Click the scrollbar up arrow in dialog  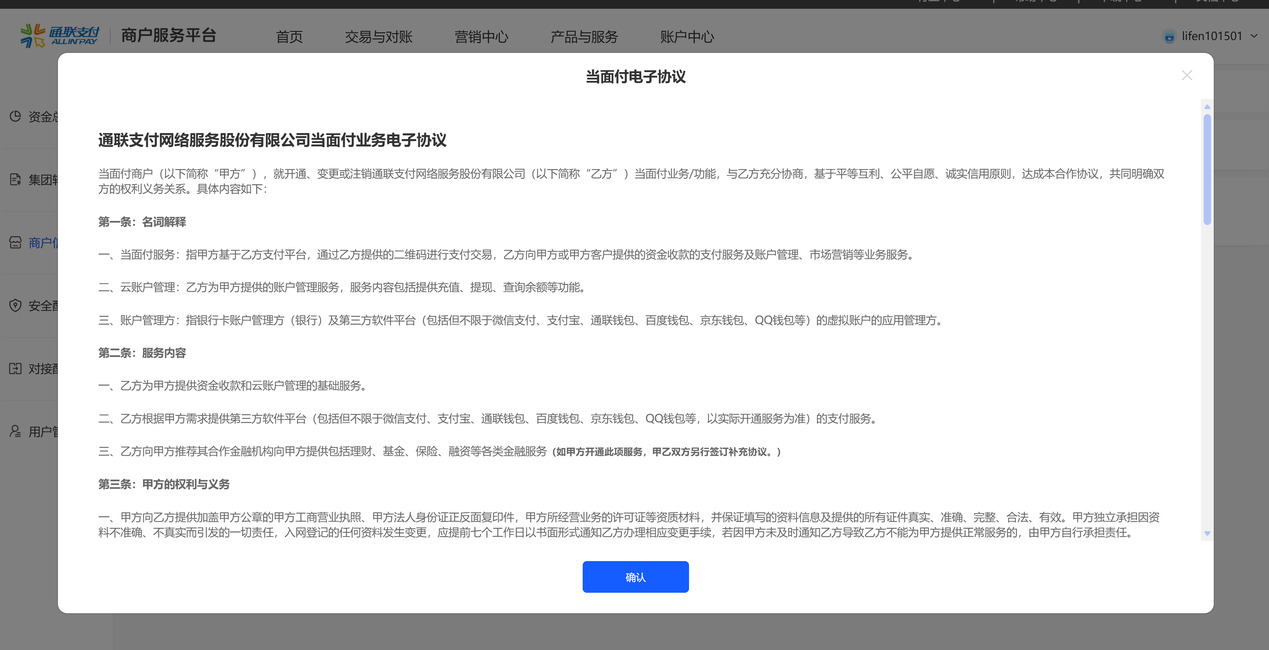(x=1207, y=106)
